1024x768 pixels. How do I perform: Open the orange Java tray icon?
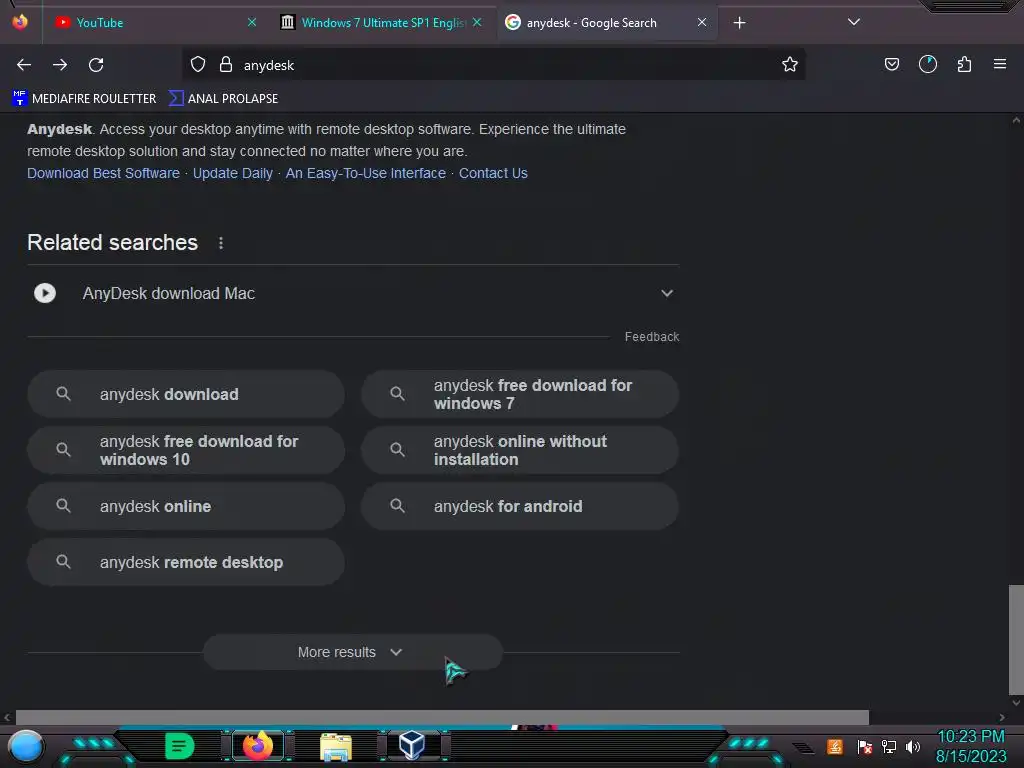tap(835, 747)
